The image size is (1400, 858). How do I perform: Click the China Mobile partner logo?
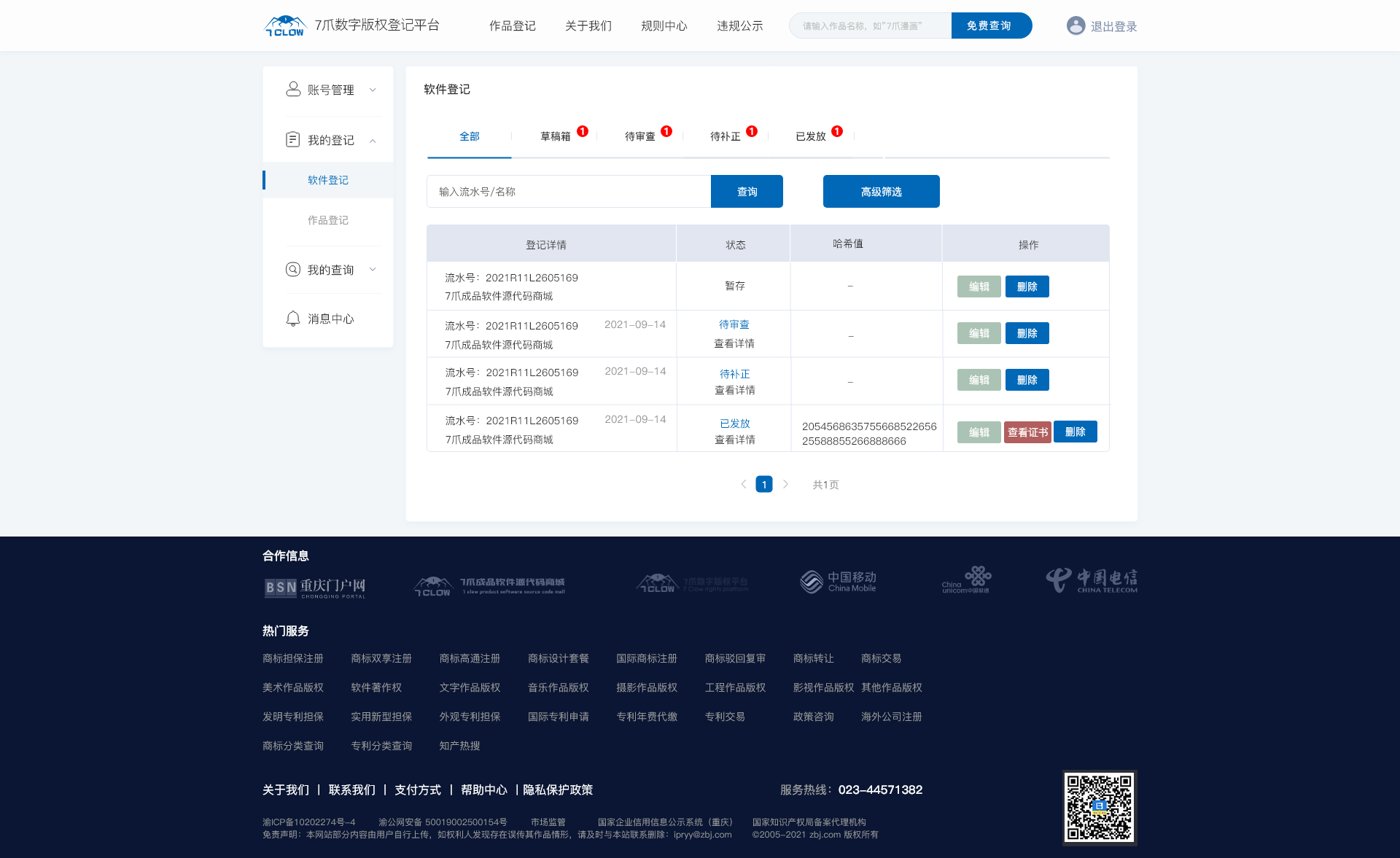pyautogui.click(x=838, y=582)
